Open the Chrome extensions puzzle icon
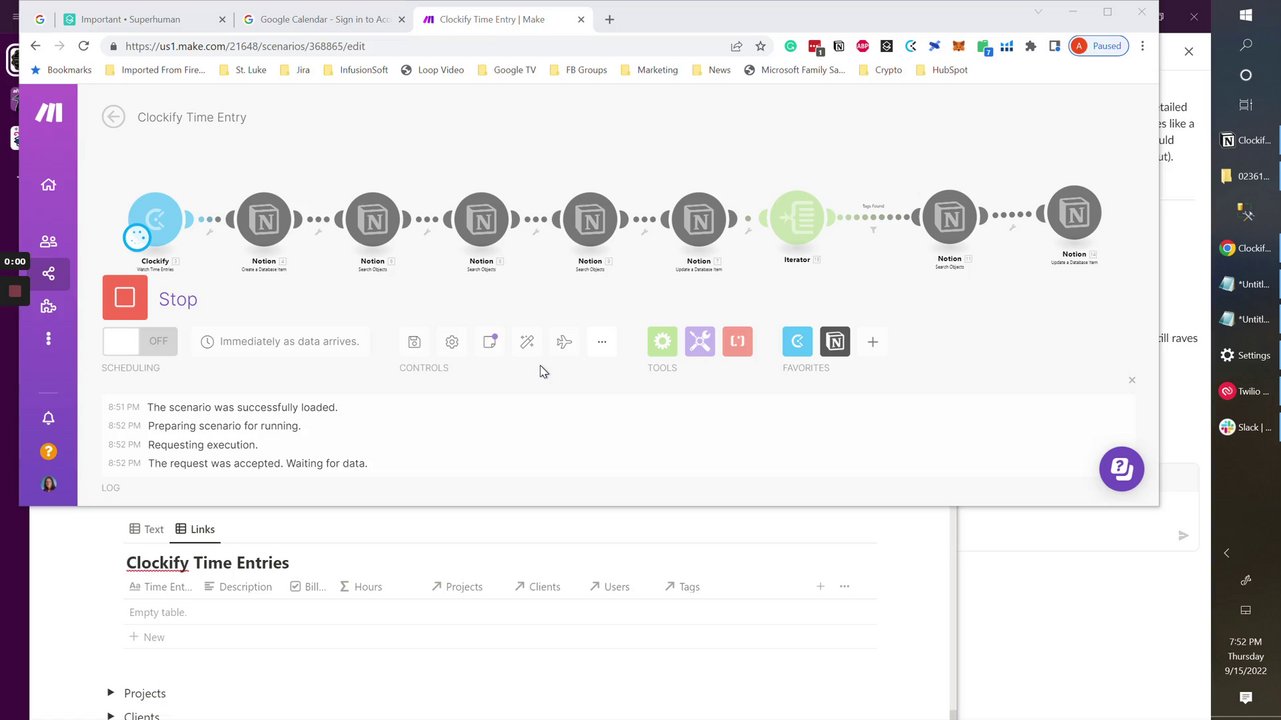1281x720 pixels. [x=1031, y=46]
